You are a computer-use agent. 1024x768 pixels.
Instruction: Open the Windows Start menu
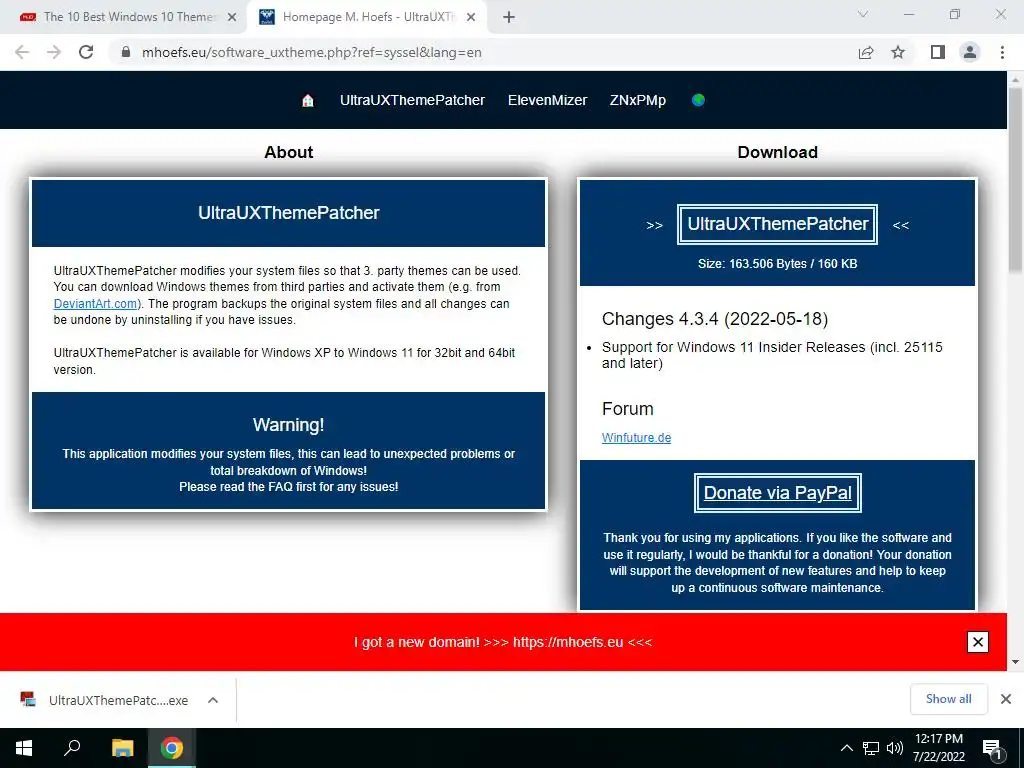coord(24,748)
